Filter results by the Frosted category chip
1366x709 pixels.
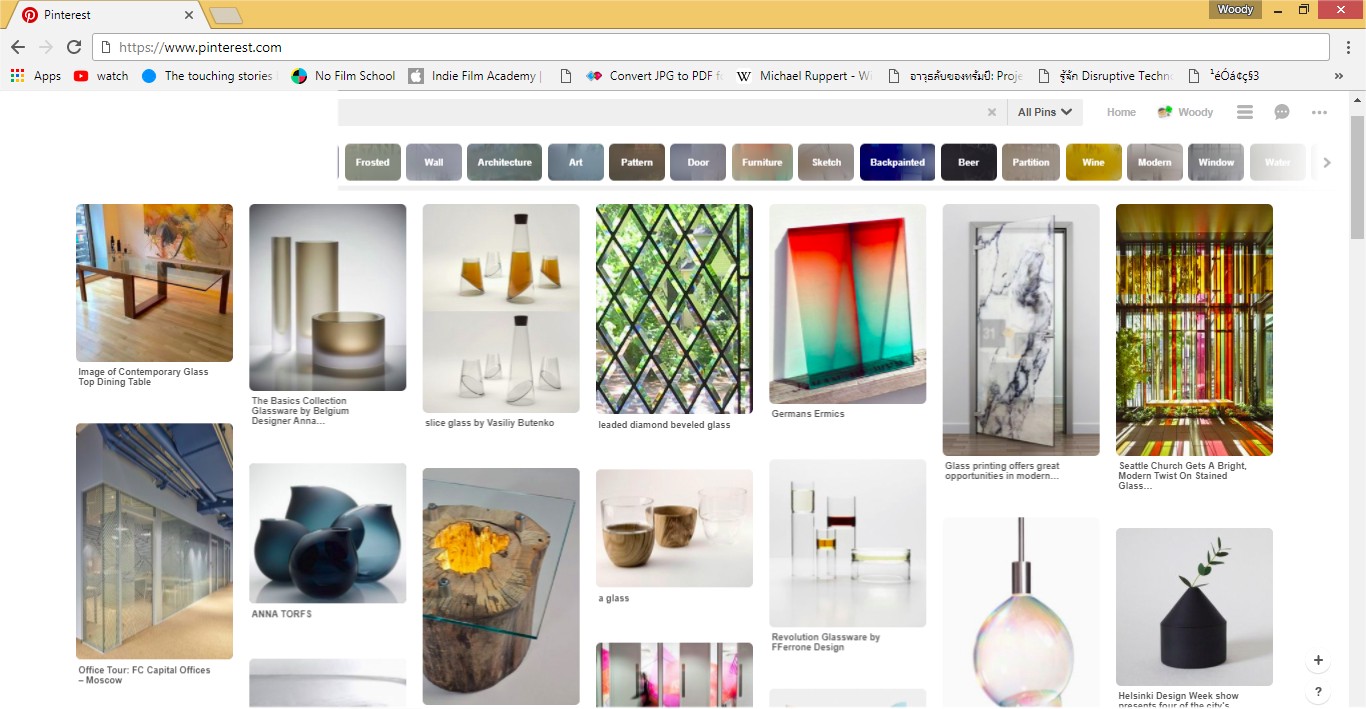372,162
